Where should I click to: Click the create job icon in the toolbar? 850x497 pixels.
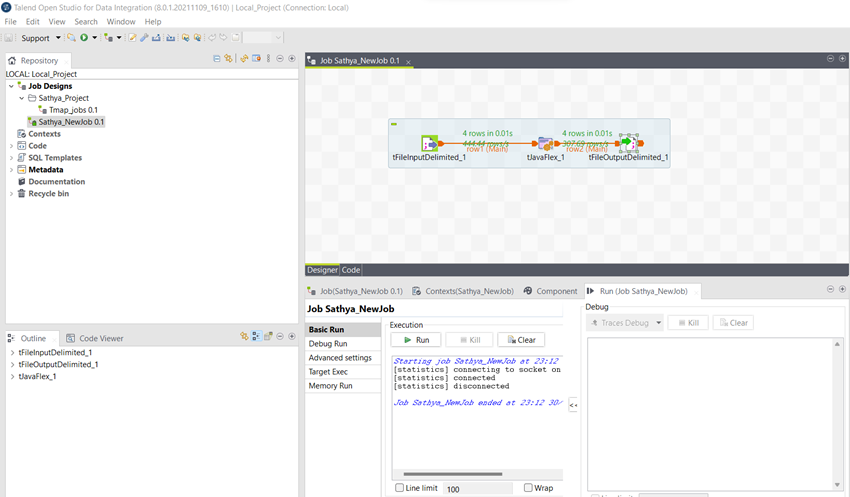click(x=108, y=37)
